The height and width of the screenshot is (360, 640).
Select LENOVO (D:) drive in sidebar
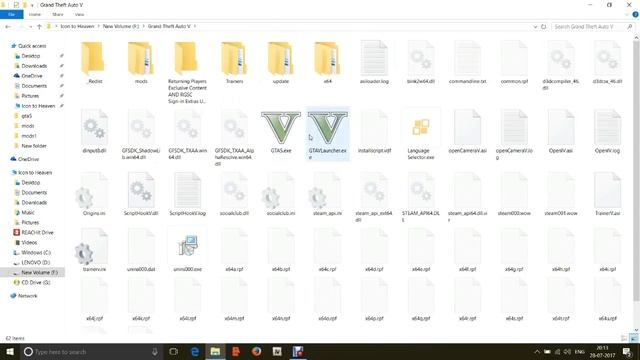36,262
